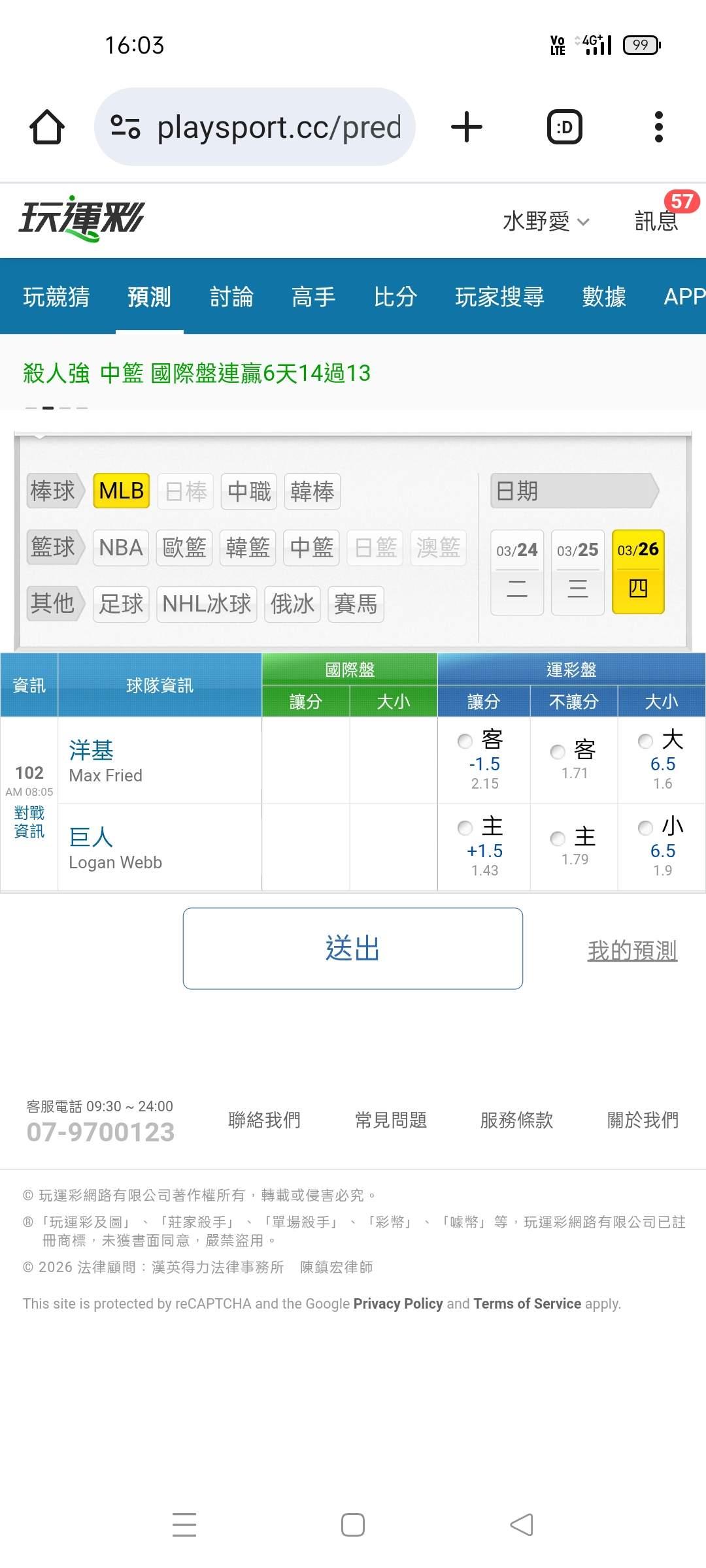Pick 主 1.79 moneyline radio
The width and height of the screenshot is (706, 1568).
(558, 838)
